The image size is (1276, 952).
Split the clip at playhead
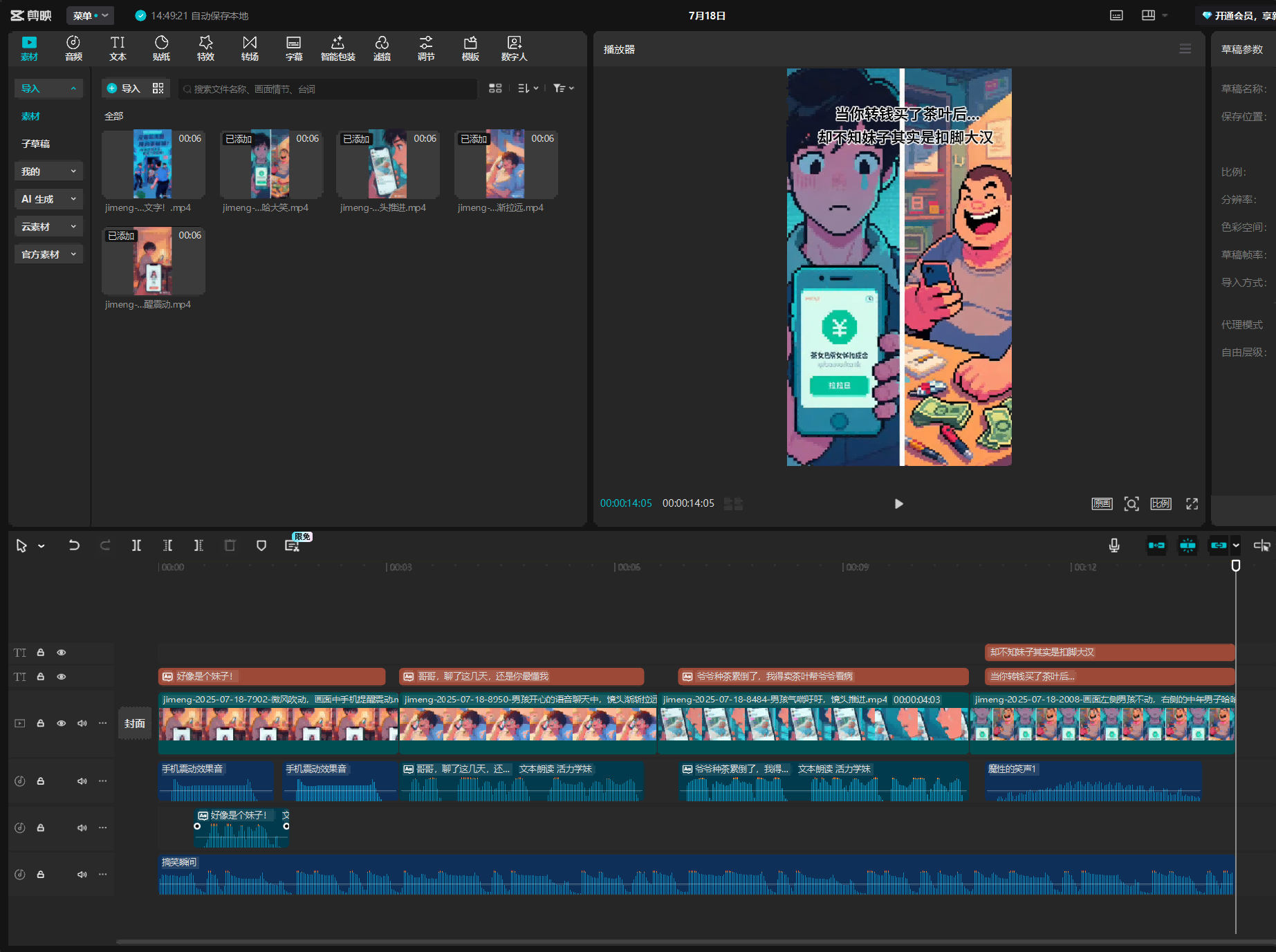tap(137, 545)
